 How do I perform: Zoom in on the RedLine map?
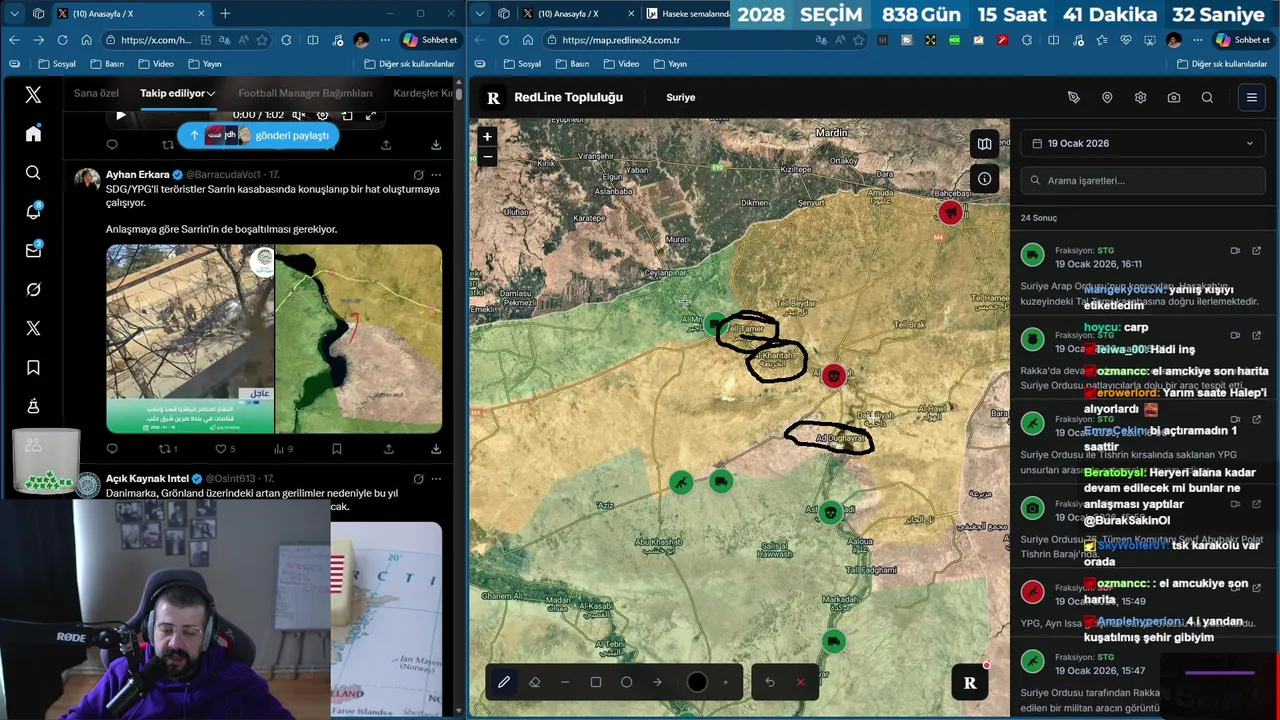click(487, 137)
